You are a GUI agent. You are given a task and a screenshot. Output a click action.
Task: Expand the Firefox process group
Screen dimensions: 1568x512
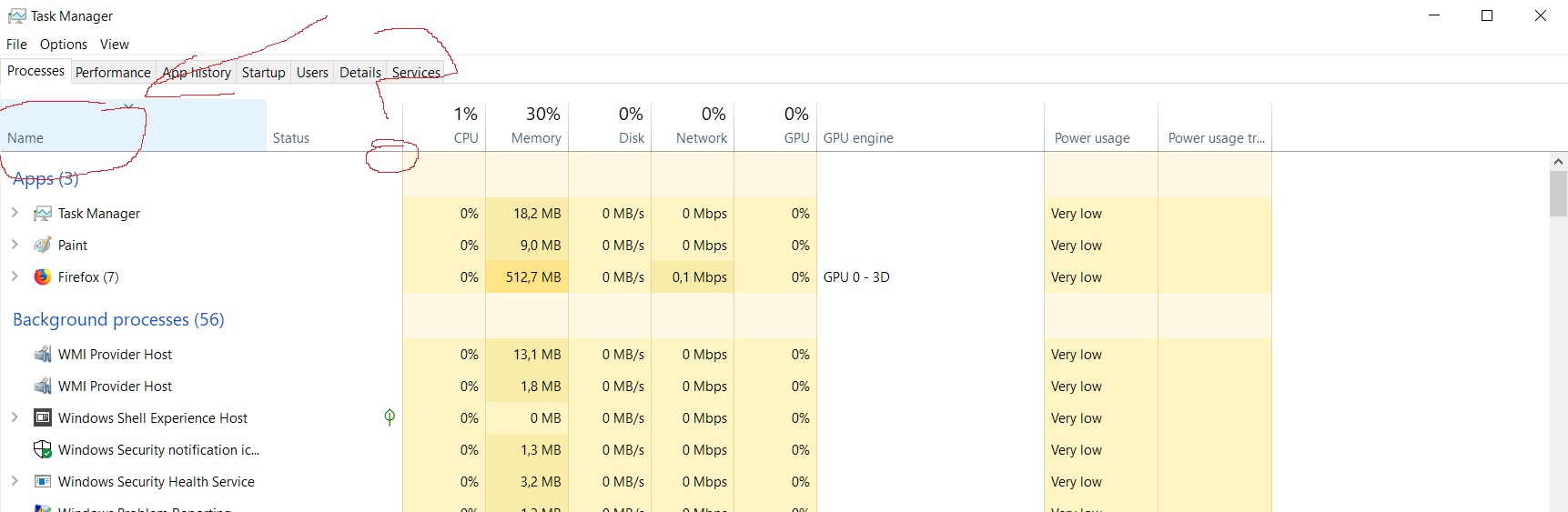pyautogui.click(x=15, y=276)
